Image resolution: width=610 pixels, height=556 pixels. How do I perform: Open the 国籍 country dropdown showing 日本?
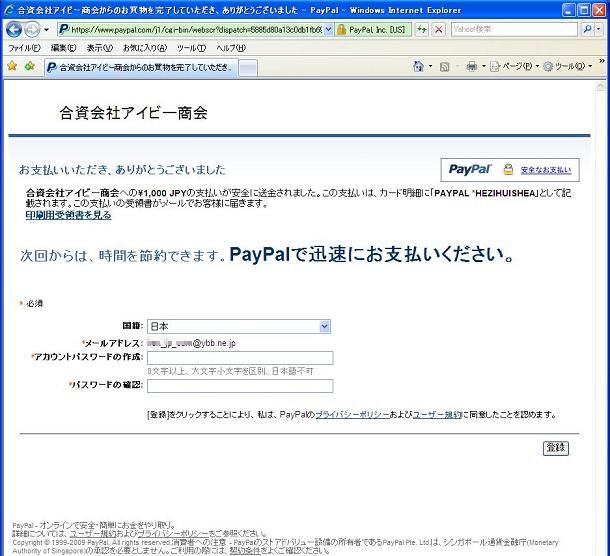click(239, 326)
